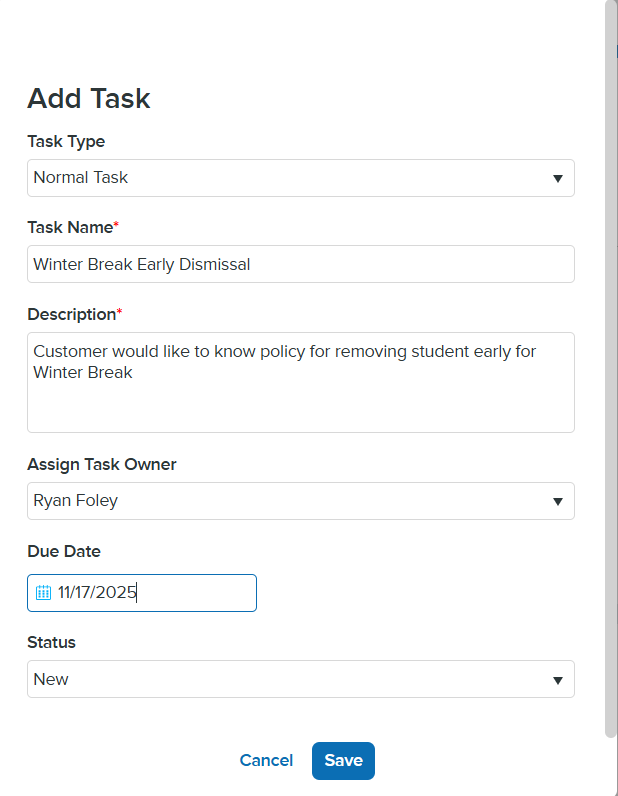Click the Due Date text 11/17/2025
This screenshot has width=618, height=796.
tap(97, 592)
